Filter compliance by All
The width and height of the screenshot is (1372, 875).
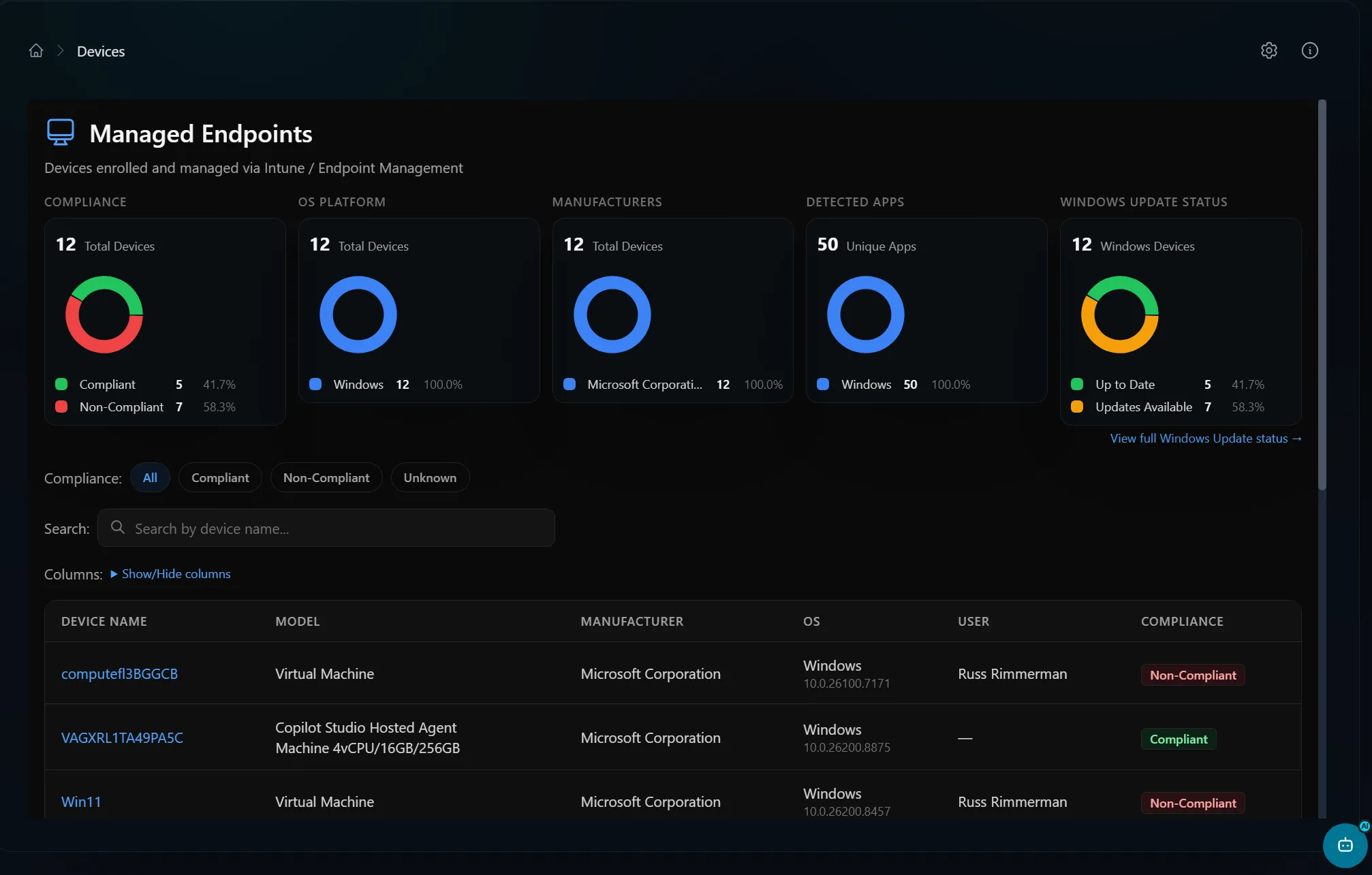(150, 478)
